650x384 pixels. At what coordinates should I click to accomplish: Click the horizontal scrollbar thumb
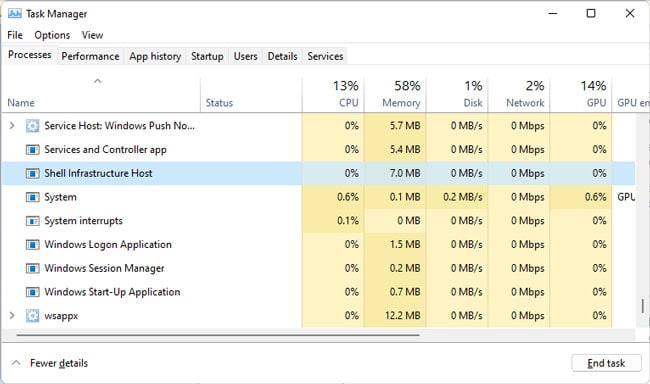(x=218, y=334)
